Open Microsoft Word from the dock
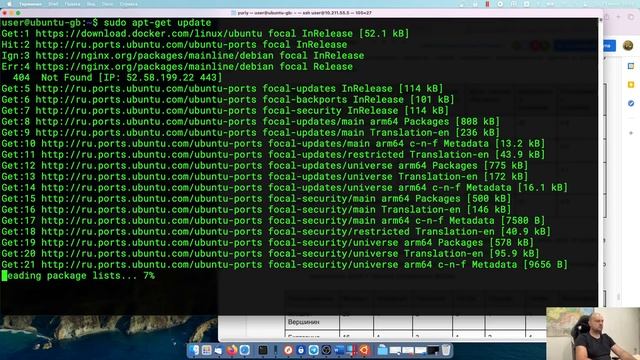Image resolution: width=640 pixels, height=360 pixels. pos(339,350)
